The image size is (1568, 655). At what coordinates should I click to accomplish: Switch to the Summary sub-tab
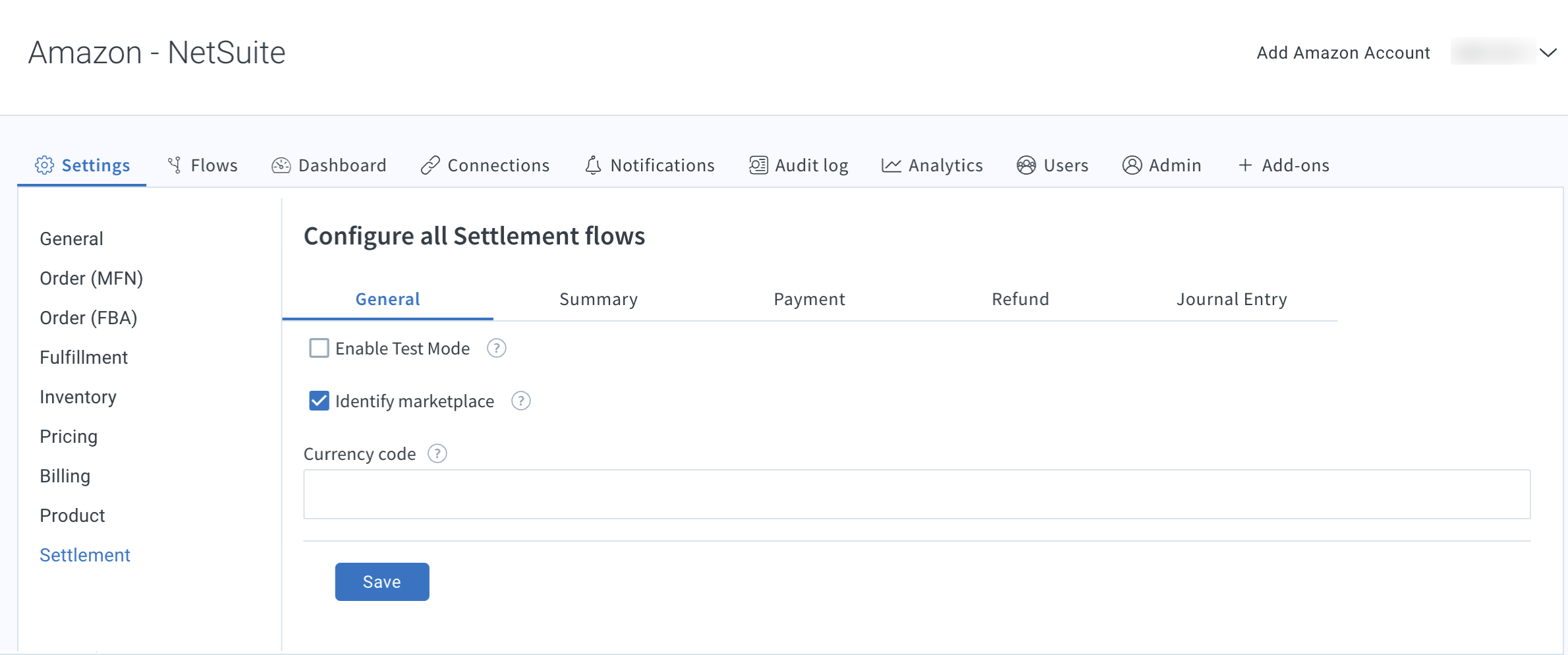598,299
